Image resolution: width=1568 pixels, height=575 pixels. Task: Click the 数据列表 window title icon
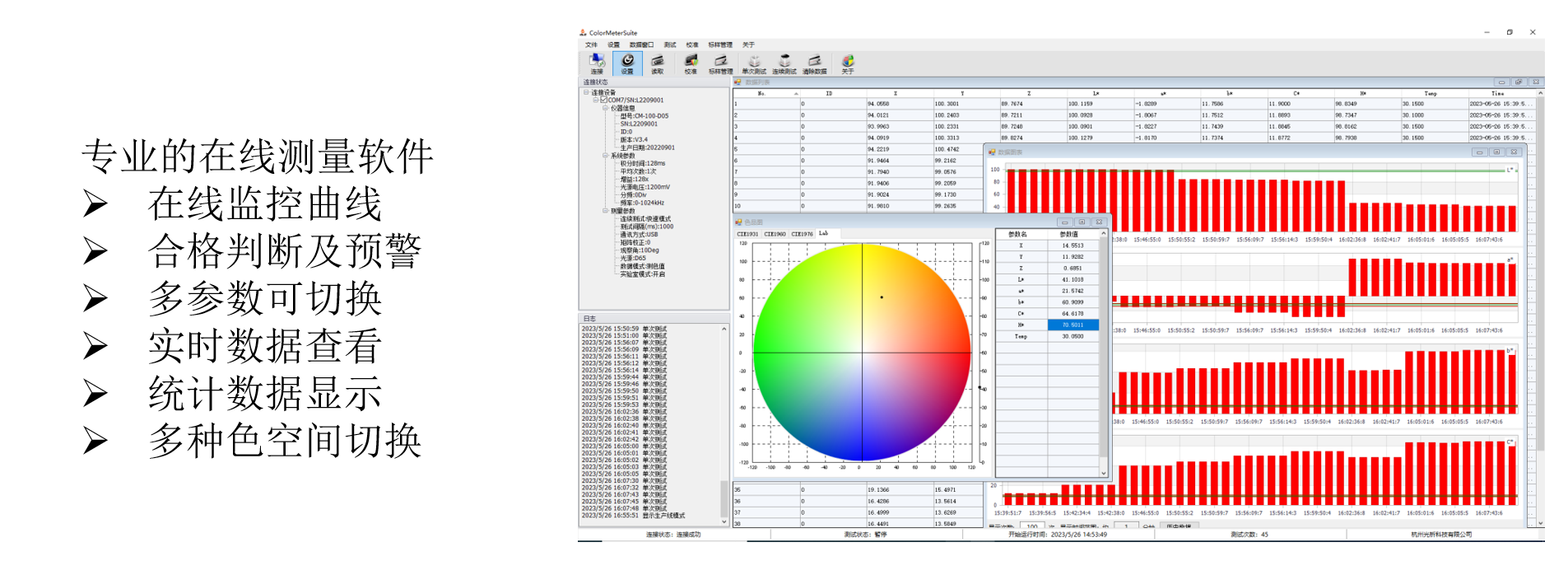tap(738, 82)
